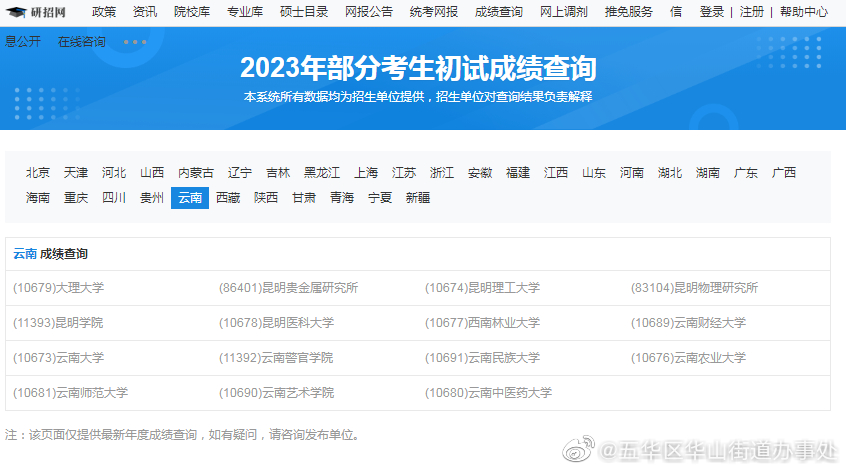The image size is (846, 471).
Task: Click the 注册 link
Action: (752, 12)
